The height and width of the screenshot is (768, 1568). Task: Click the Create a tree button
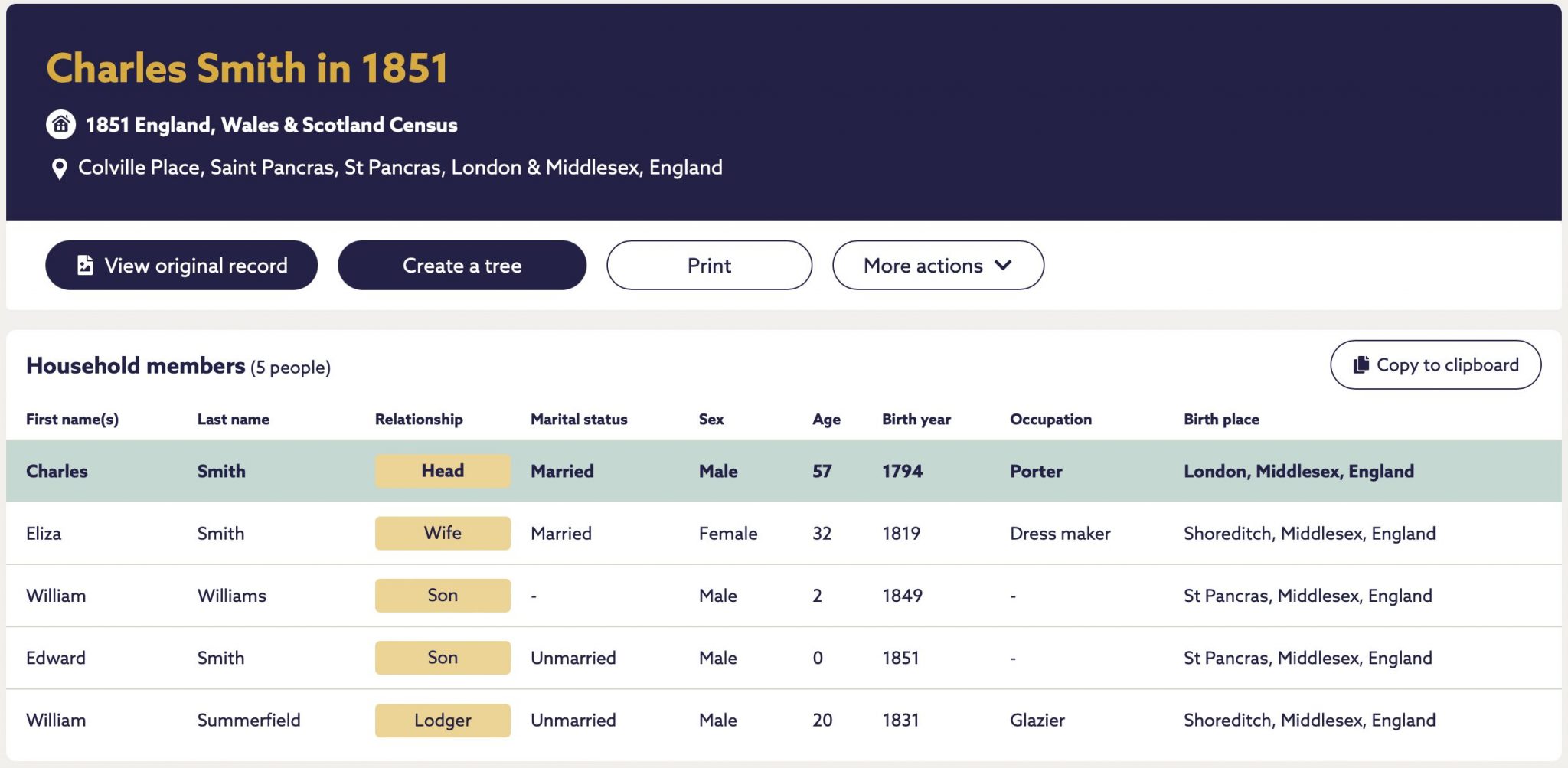pyautogui.click(x=462, y=265)
